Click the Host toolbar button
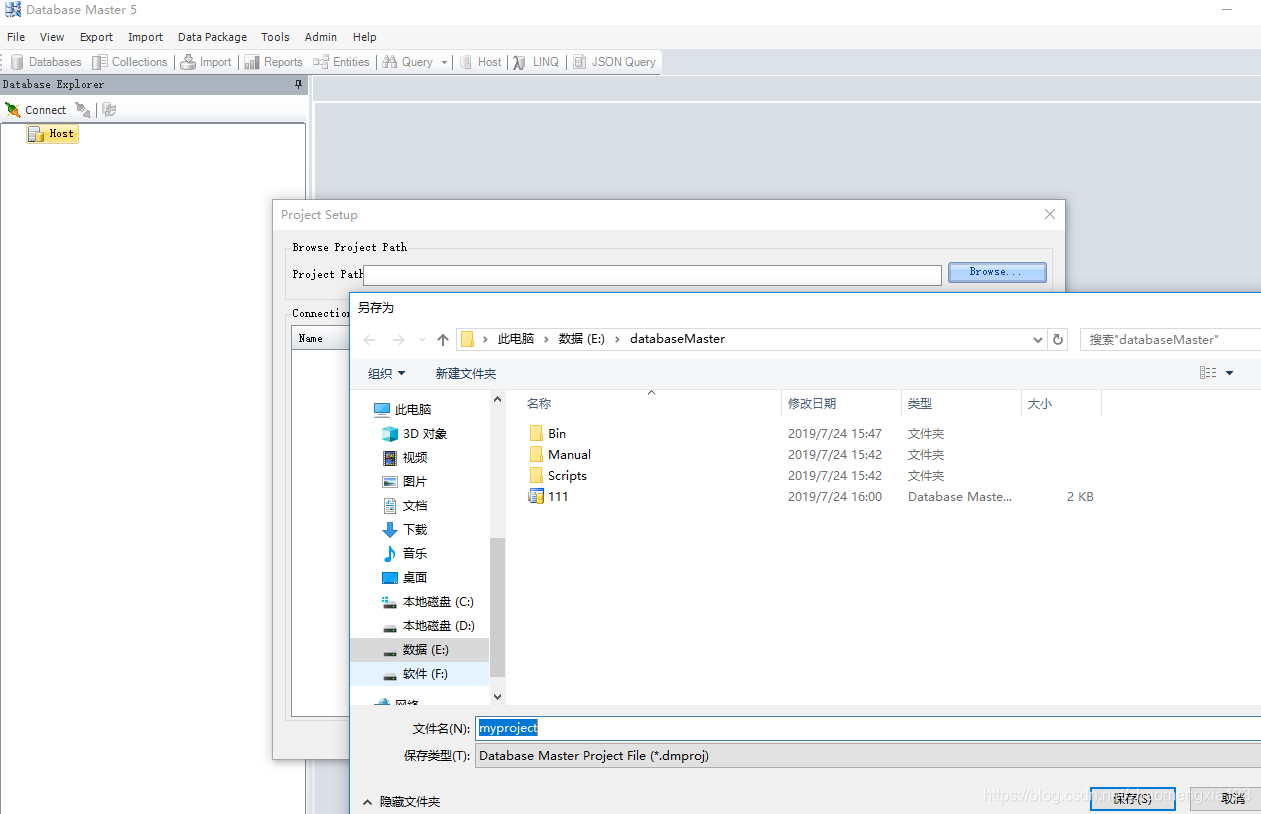 481,62
